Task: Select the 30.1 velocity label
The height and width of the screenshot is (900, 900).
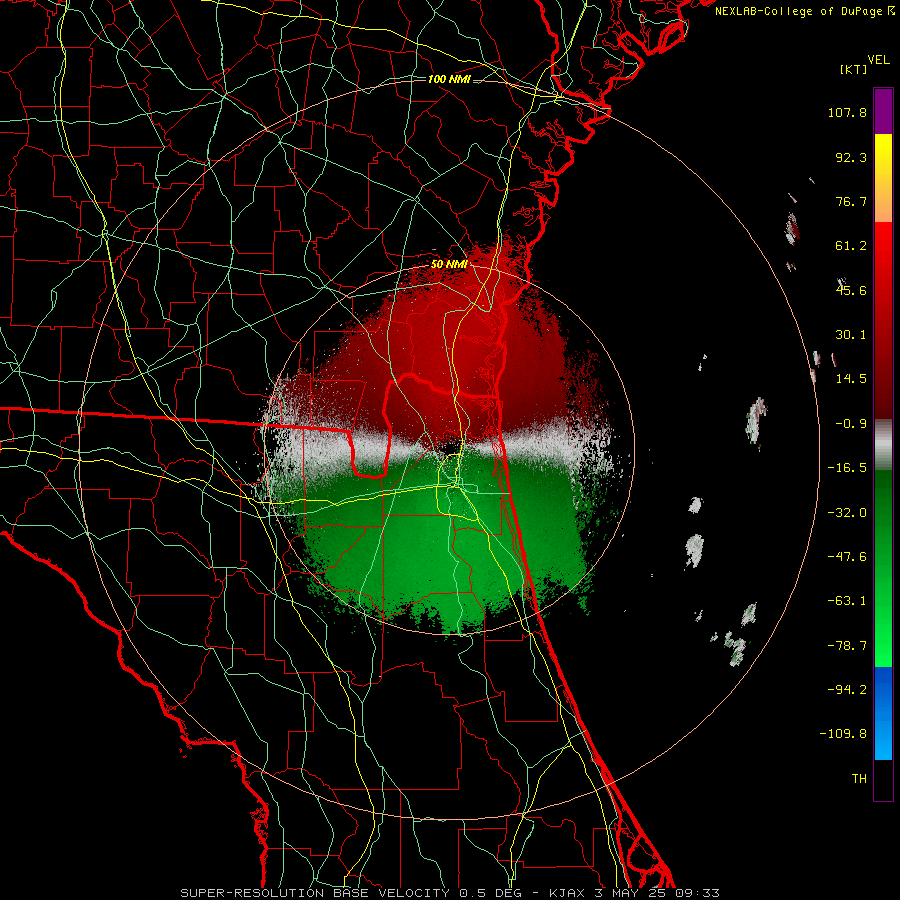Action: point(851,335)
